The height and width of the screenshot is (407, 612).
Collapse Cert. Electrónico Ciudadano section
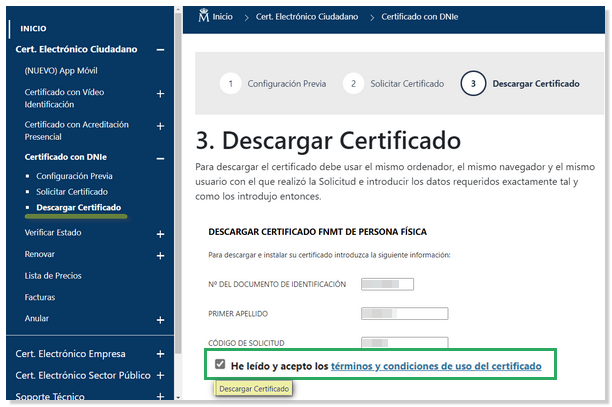[x=160, y=50]
